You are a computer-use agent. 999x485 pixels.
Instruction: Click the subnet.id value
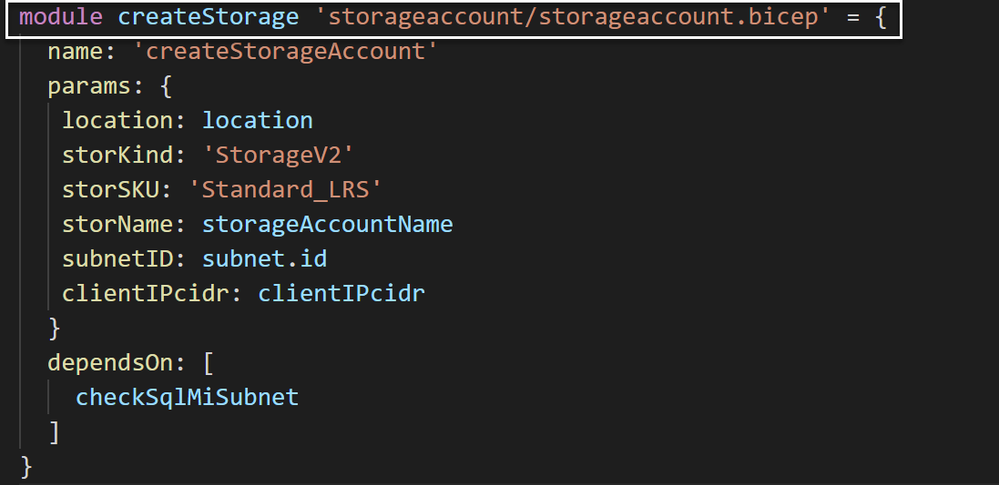(x=264, y=258)
